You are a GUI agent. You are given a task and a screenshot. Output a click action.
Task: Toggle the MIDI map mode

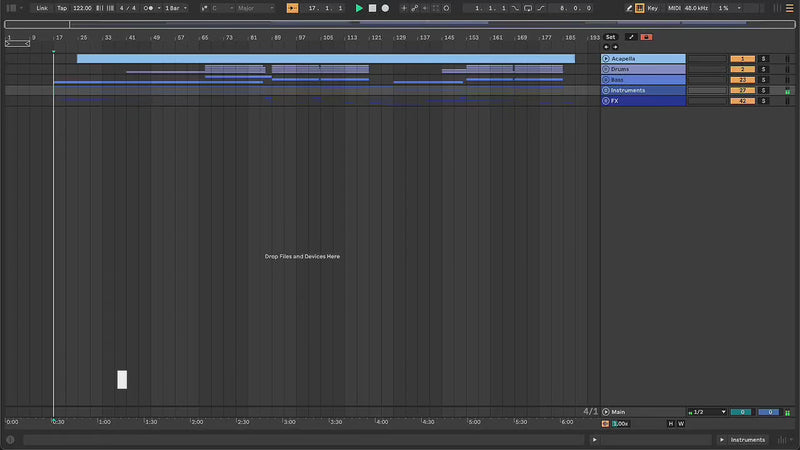(674, 8)
